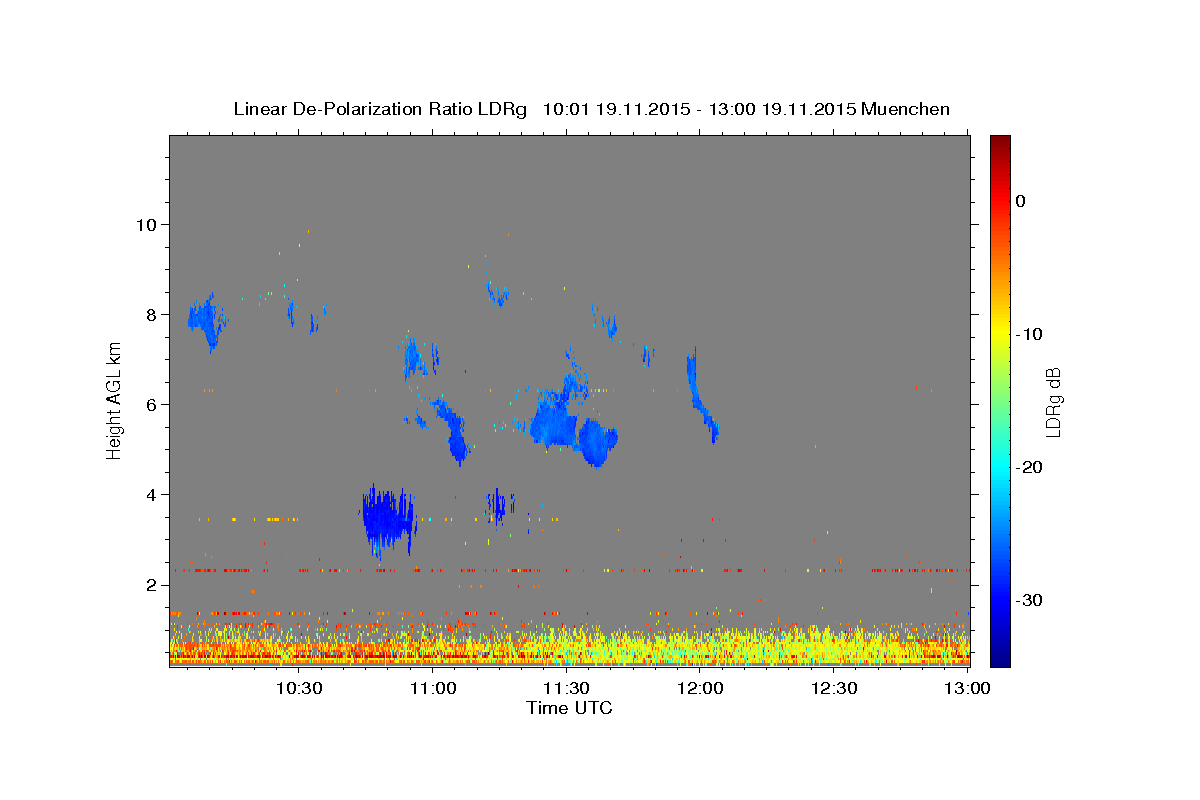This screenshot has height=800, width=1200.
Task: Click the "Time UTC" x-axis label
Action: click(569, 708)
